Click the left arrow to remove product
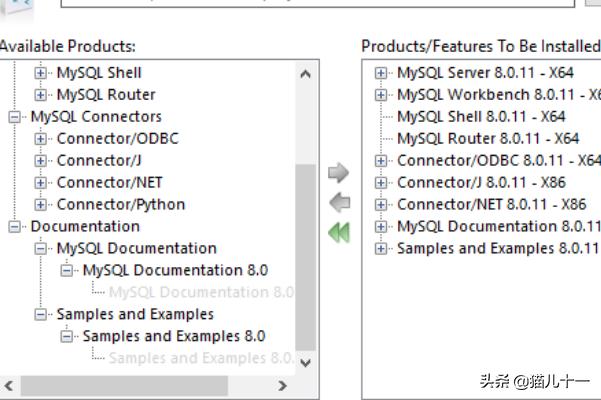This screenshot has height=400, width=601. click(x=340, y=202)
